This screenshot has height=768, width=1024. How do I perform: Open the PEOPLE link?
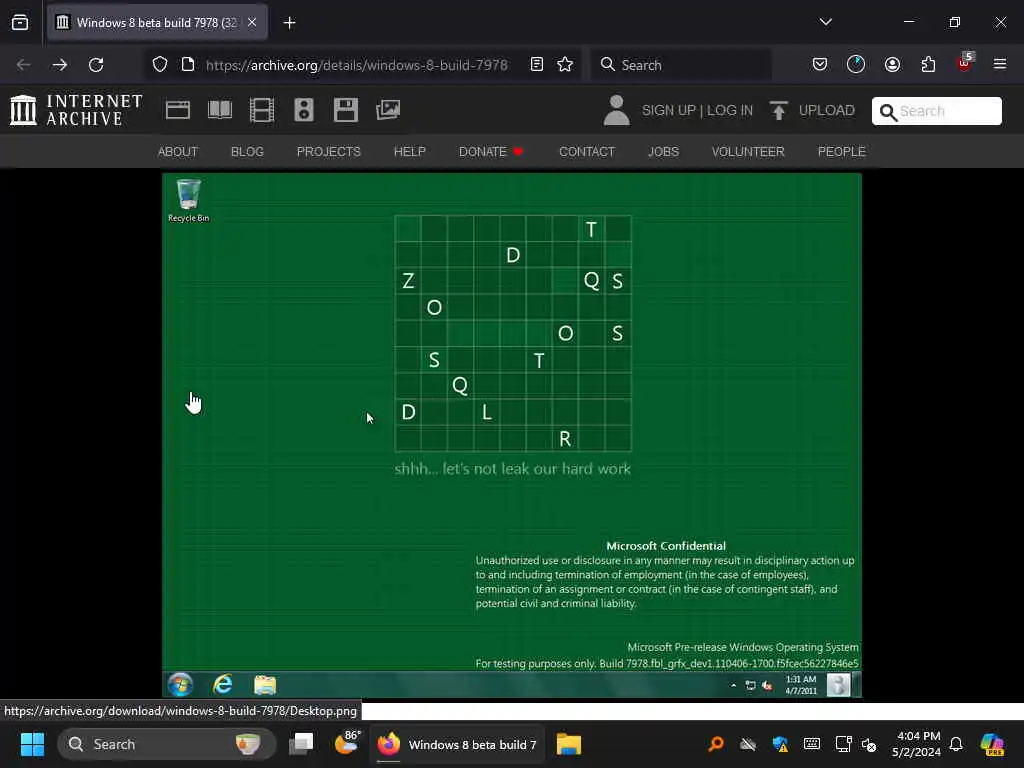(x=841, y=152)
